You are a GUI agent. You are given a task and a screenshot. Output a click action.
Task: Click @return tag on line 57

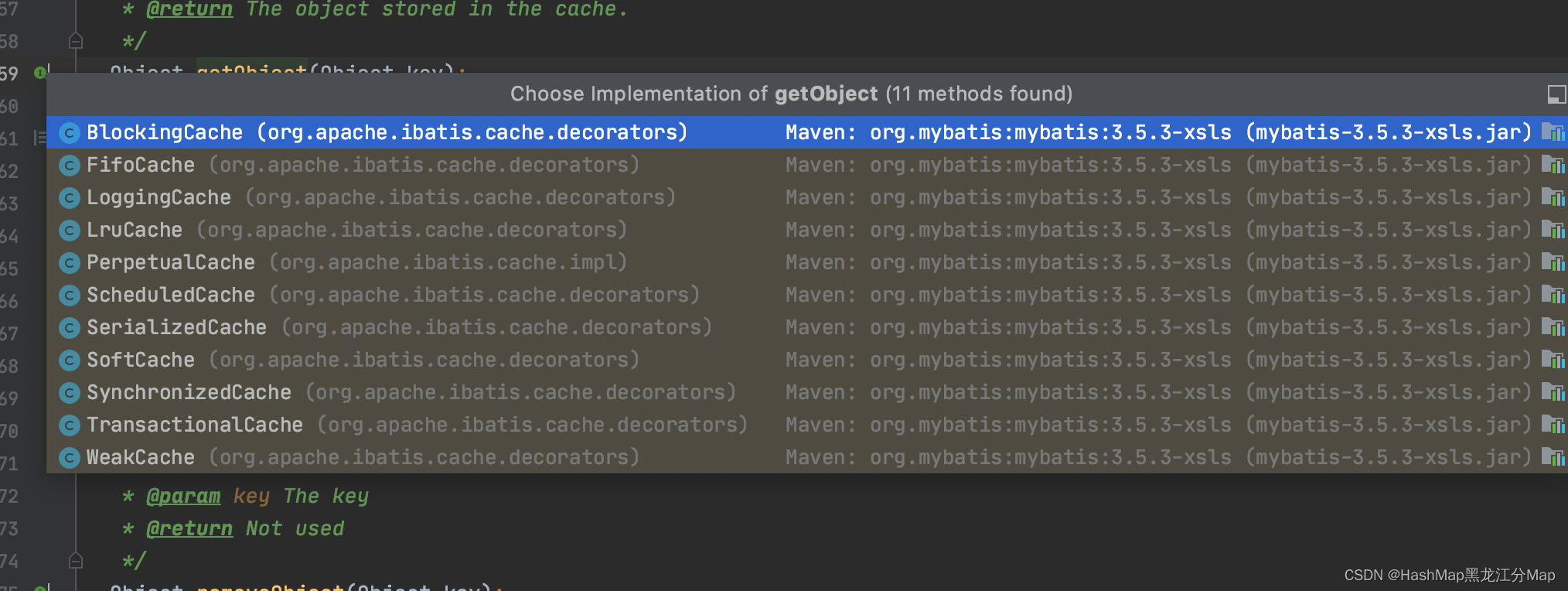coord(189,9)
